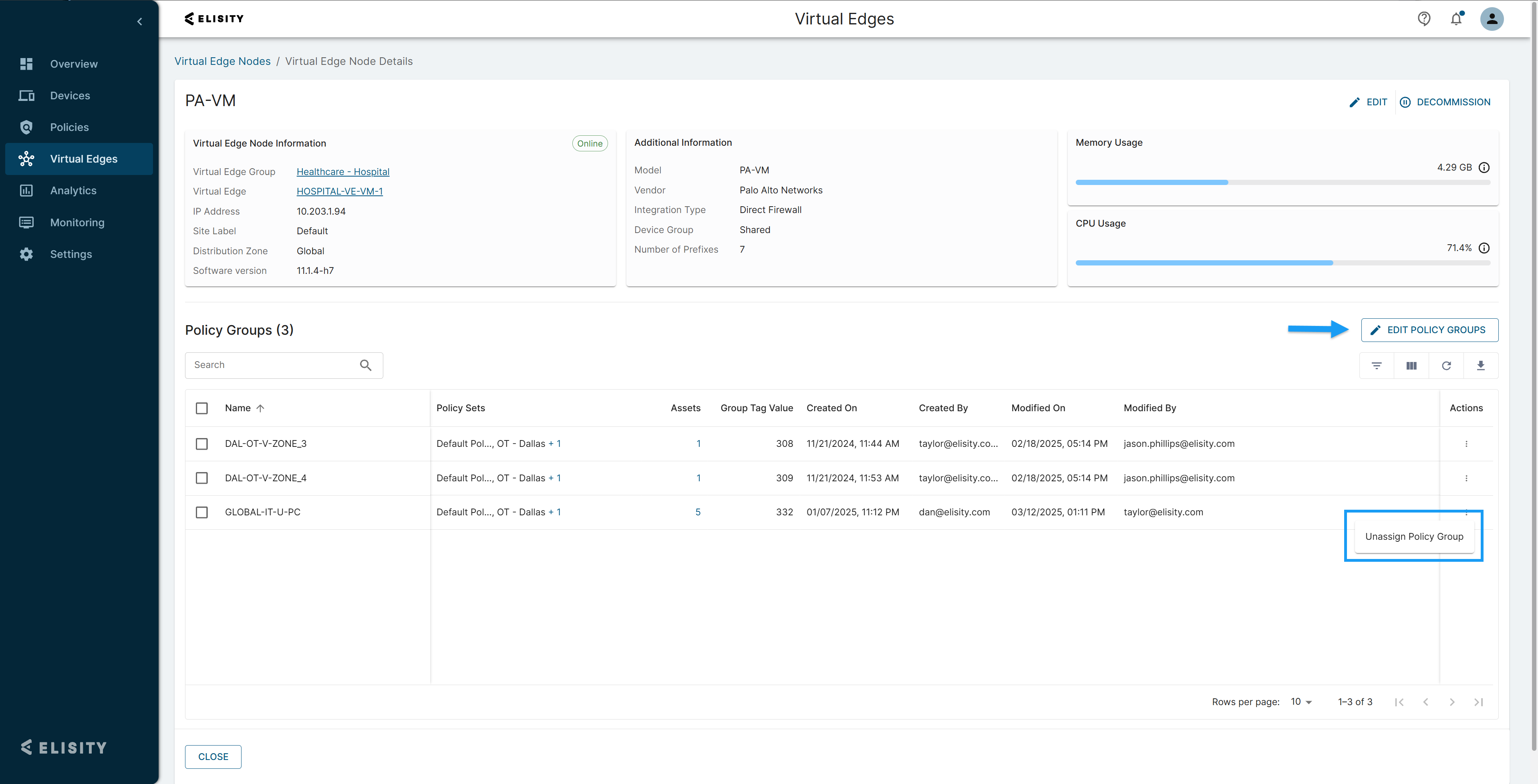Image resolution: width=1538 pixels, height=784 pixels.
Task: Tick the DAL-OT-V-ZONE_3 checkbox
Action: (x=202, y=444)
